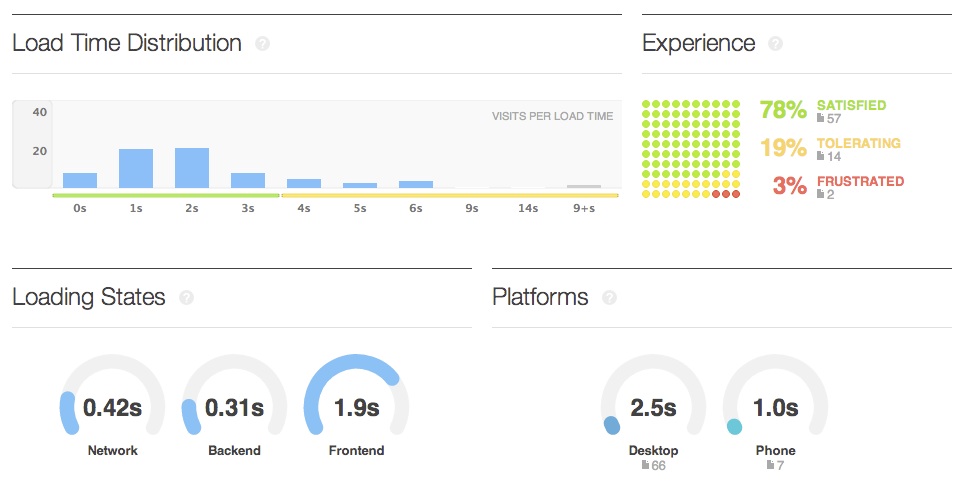Click page icon under FRUSTRATED label
The image size is (975, 490).
click(x=821, y=194)
